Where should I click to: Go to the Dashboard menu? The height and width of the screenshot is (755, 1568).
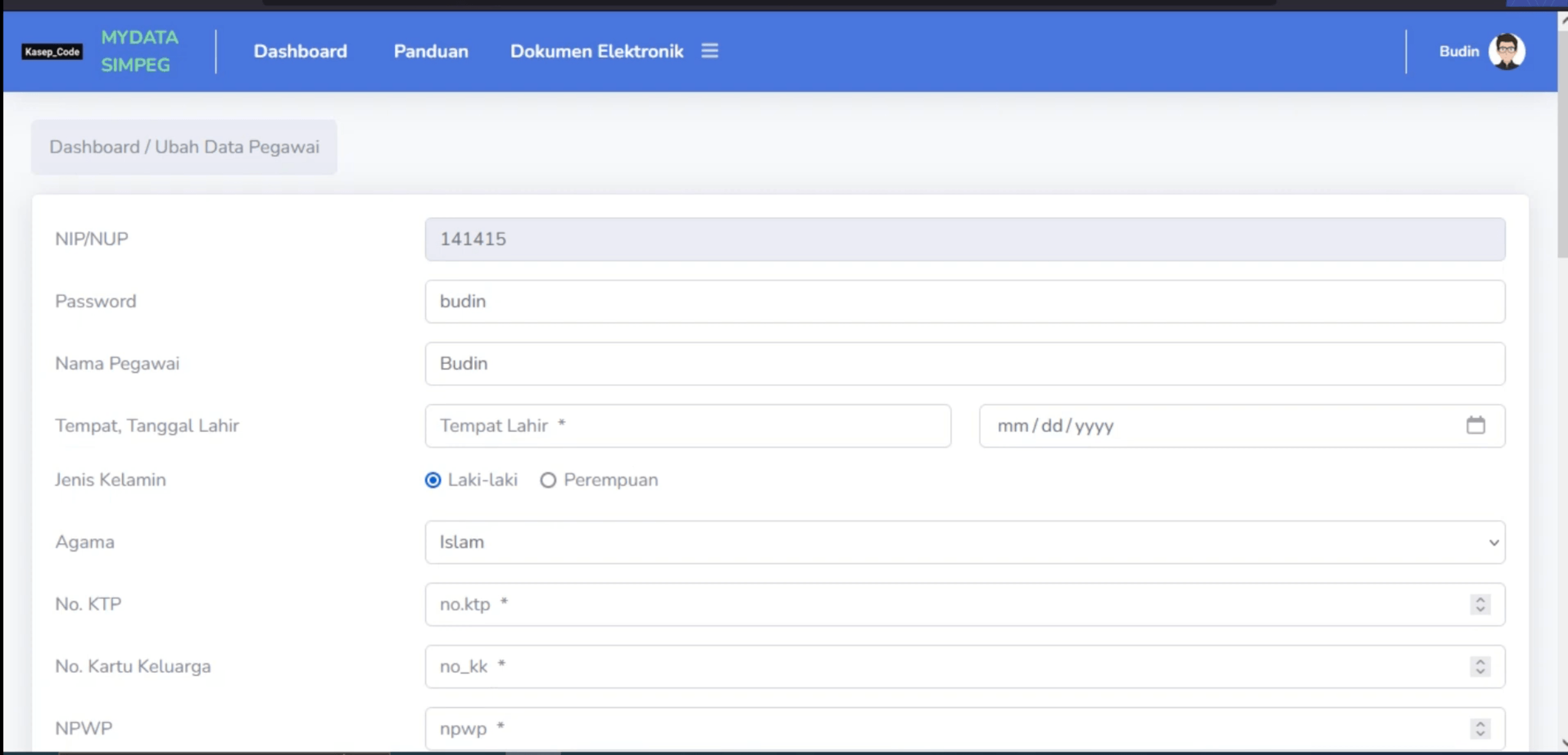pyautogui.click(x=300, y=51)
